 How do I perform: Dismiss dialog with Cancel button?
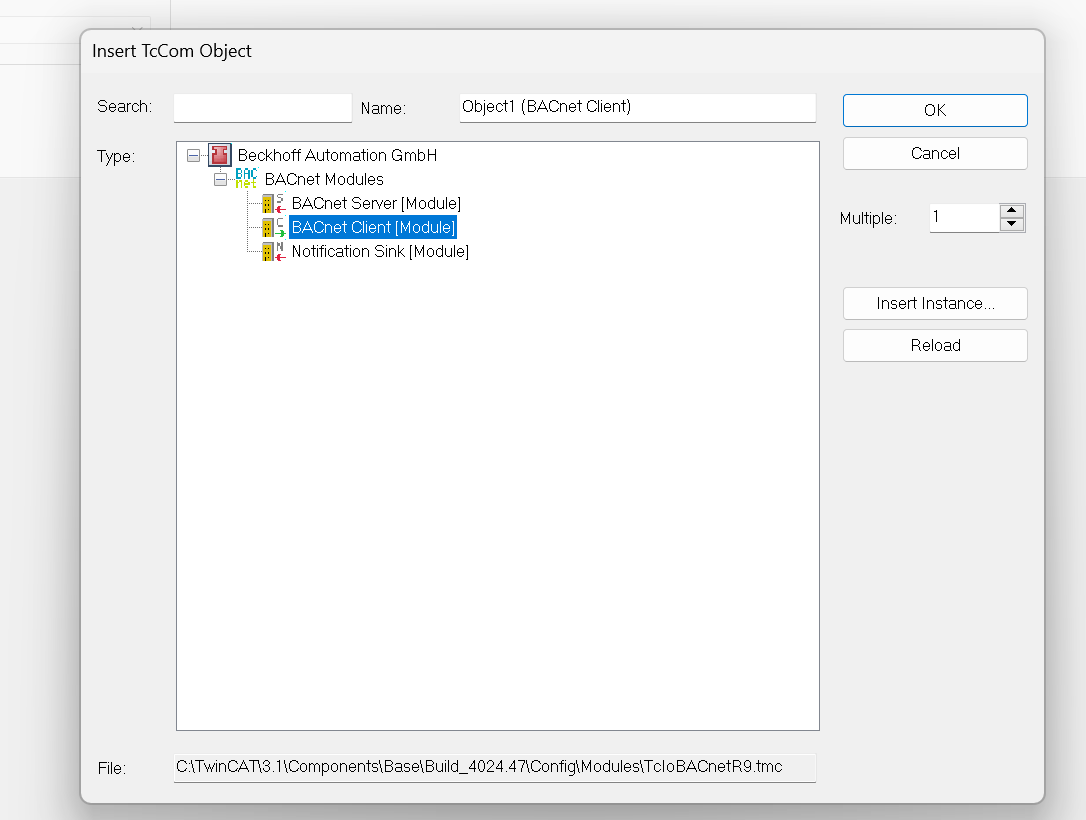[x=935, y=153]
